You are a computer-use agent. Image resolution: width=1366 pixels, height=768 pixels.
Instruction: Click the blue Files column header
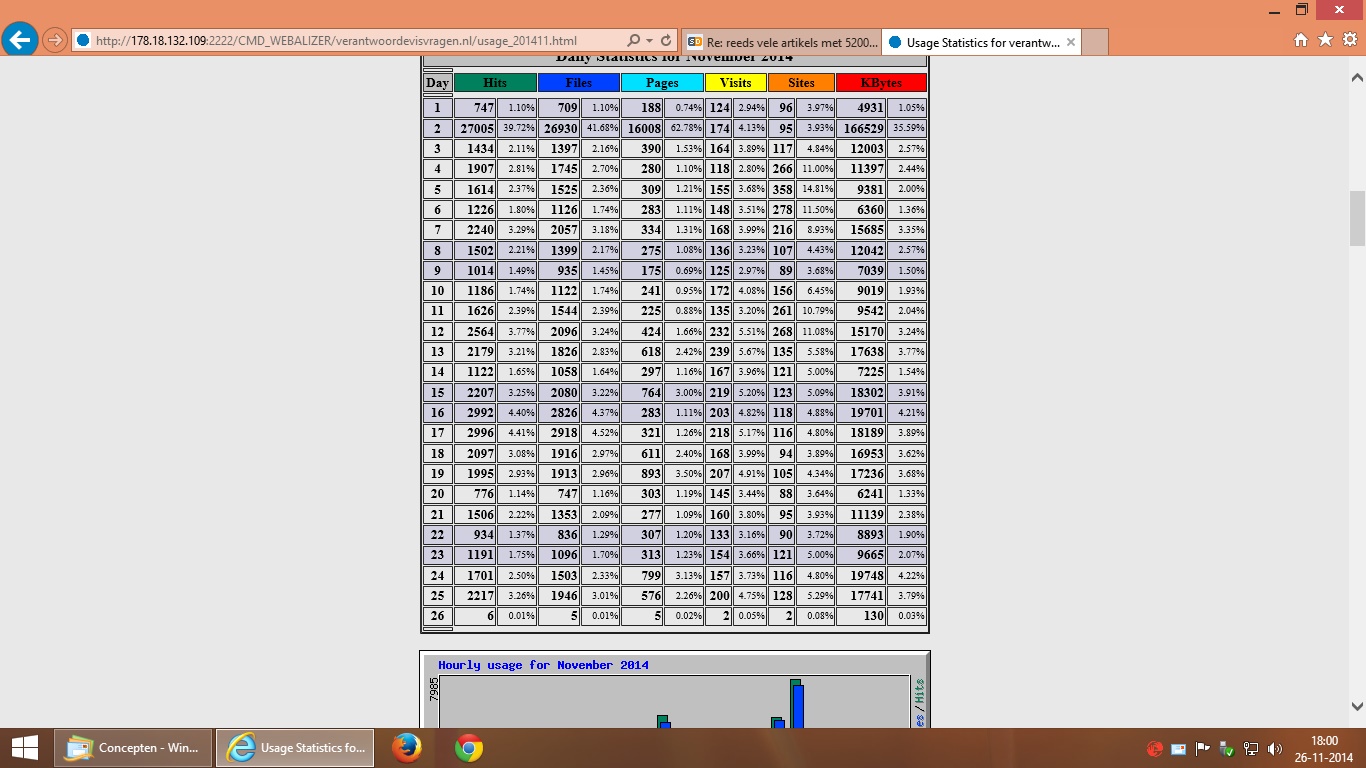578,83
